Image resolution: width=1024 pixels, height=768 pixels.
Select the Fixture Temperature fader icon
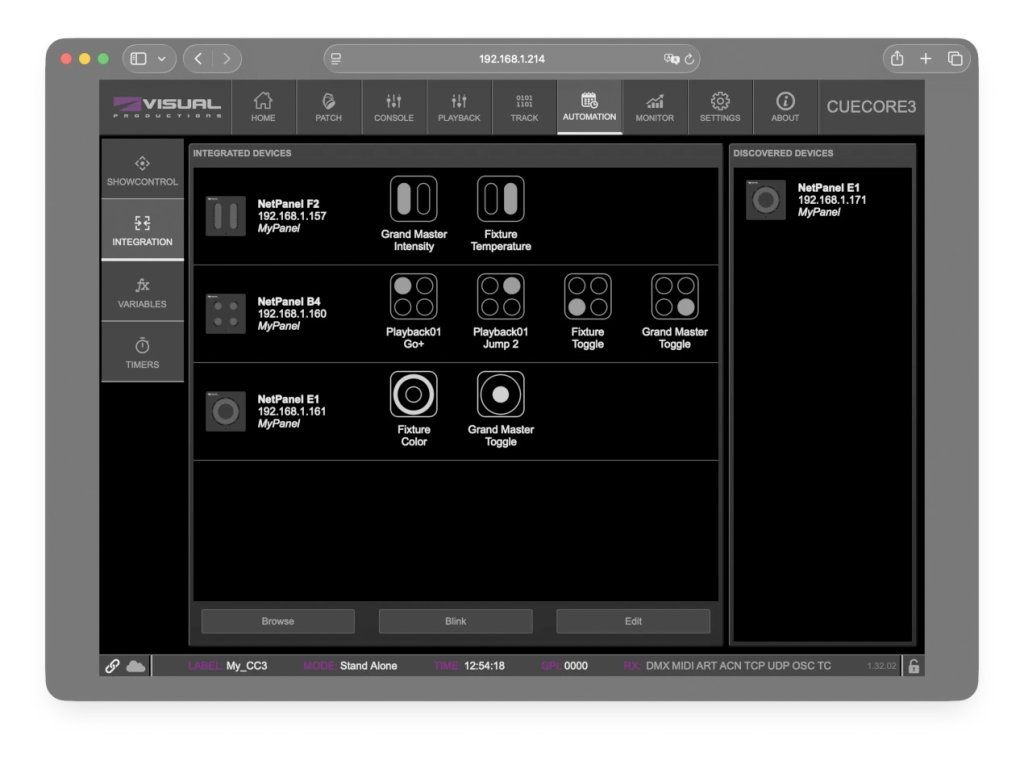(x=500, y=199)
